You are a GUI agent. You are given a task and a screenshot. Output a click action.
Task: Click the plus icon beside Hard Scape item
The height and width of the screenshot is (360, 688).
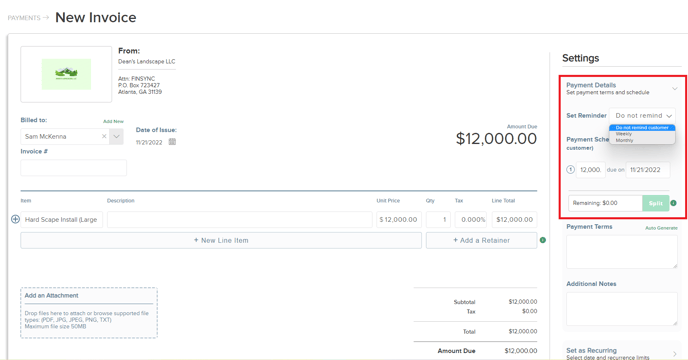click(15, 219)
